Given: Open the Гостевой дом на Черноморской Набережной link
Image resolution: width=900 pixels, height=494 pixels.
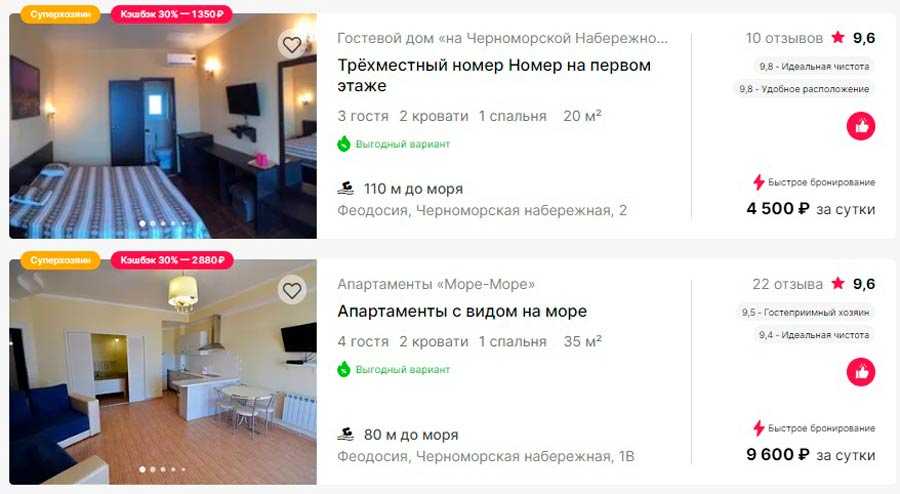Looking at the screenshot, I should tap(502, 38).
